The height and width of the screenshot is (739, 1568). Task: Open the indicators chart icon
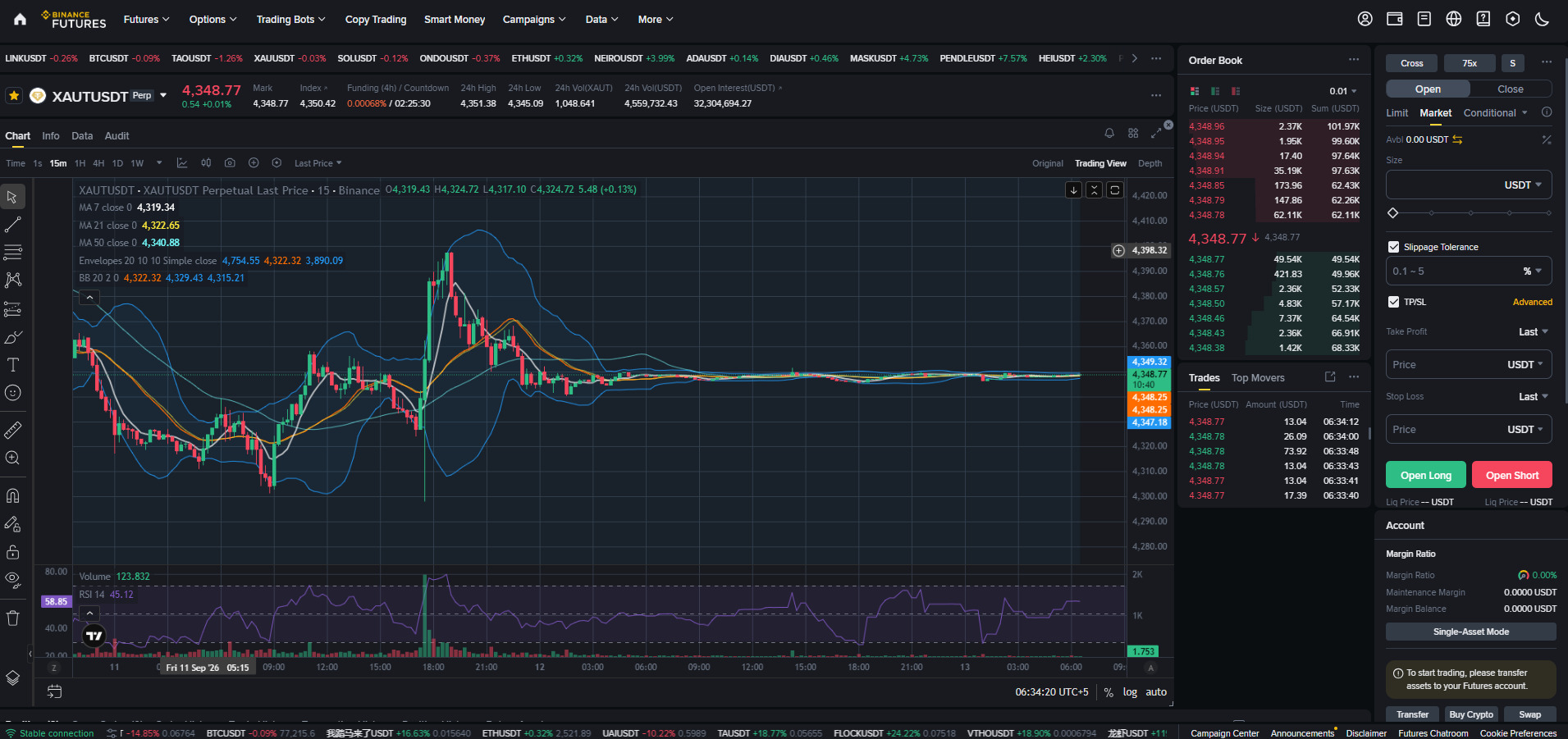182,163
